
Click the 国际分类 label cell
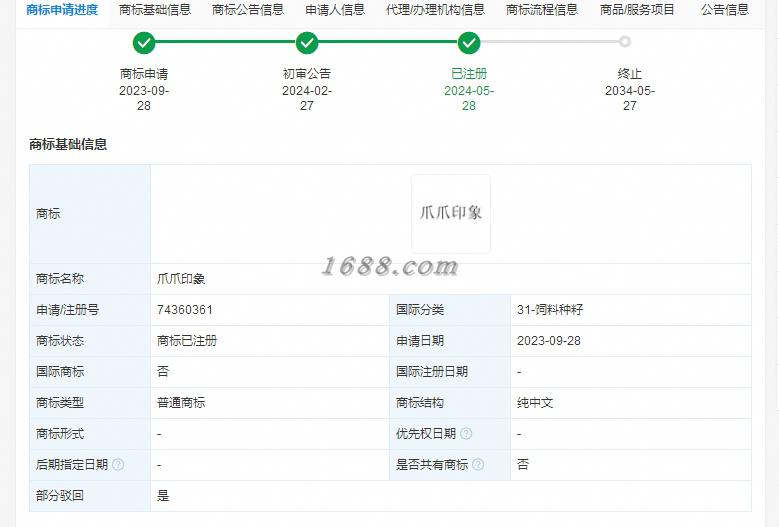click(450, 310)
